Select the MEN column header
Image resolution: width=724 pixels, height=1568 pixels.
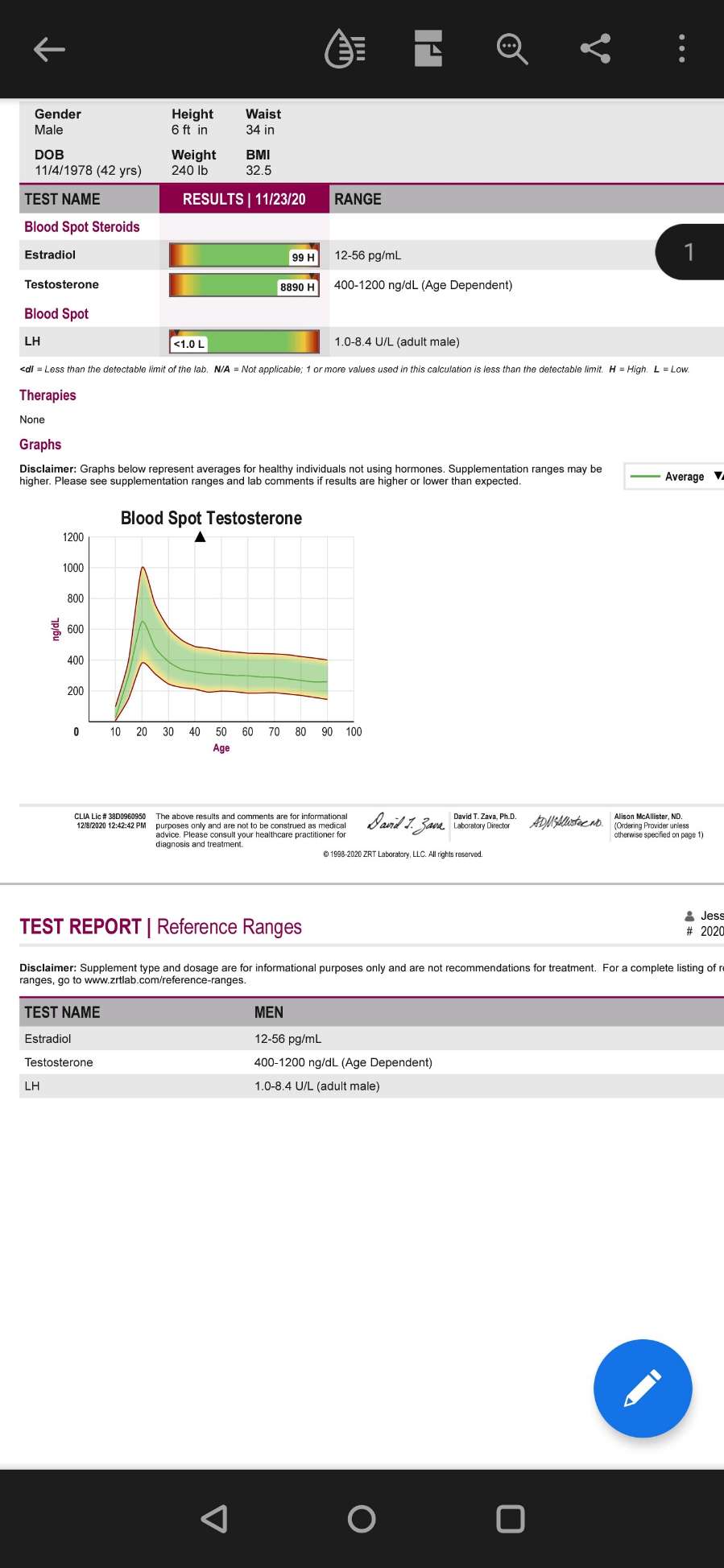coord(269,1012)
